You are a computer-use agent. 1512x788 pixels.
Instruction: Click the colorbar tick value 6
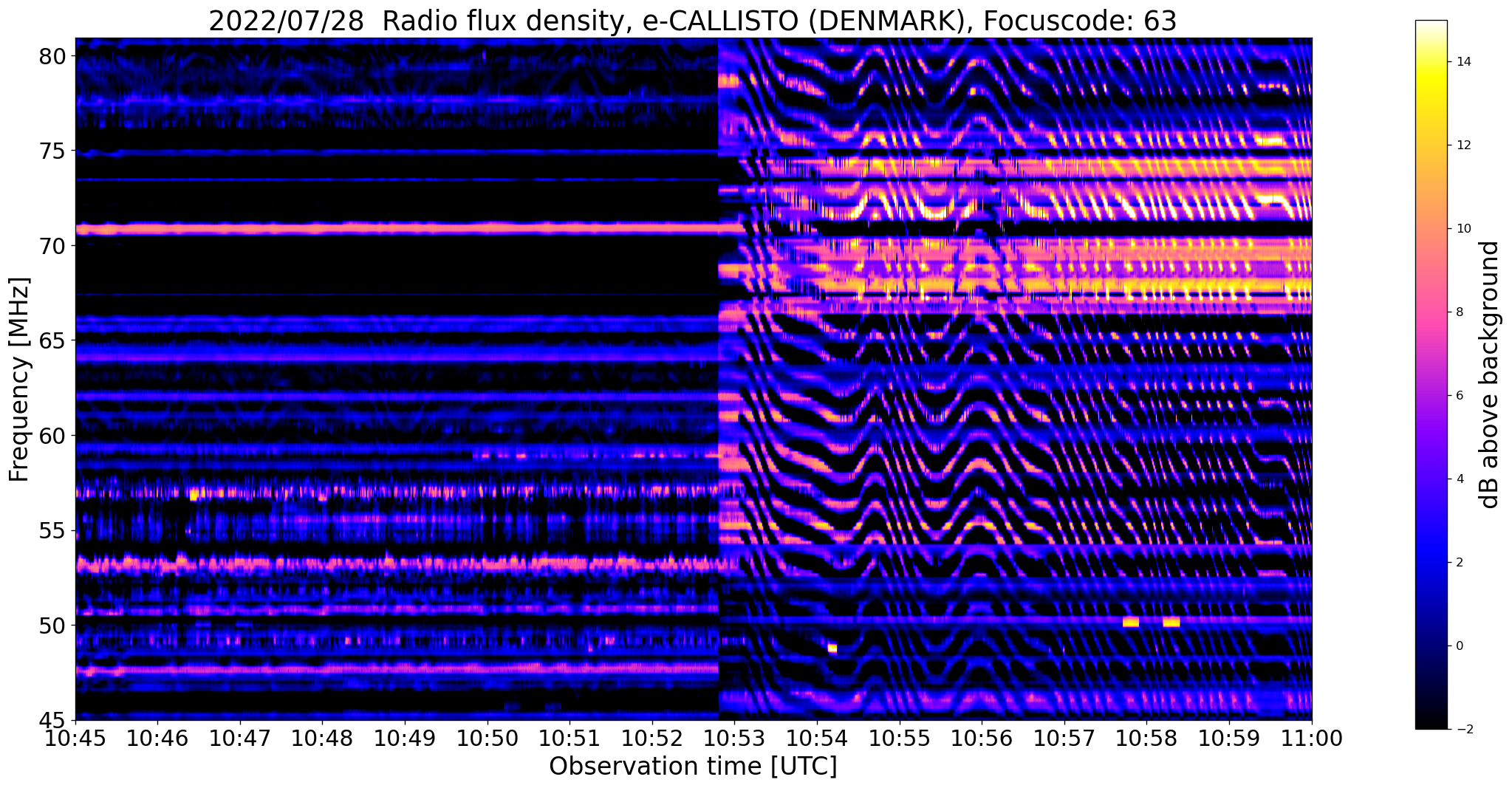click(x=1459, y=395)
